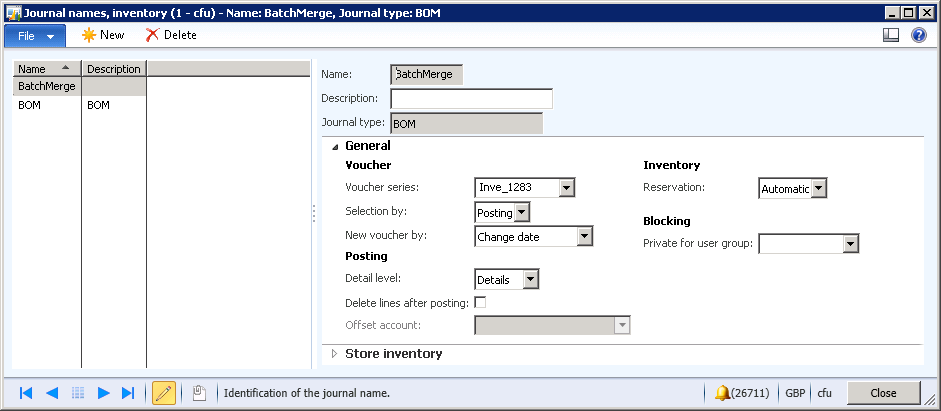The image size is (941, 411).
Task: Open the File menu
Action: pos(35,35)
